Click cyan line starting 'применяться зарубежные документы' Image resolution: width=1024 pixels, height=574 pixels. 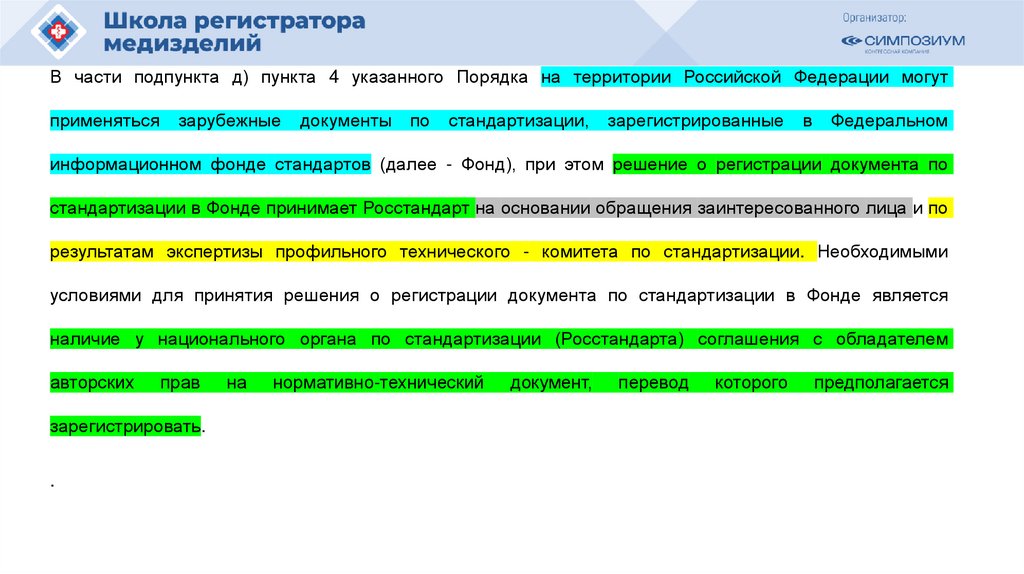501,121
